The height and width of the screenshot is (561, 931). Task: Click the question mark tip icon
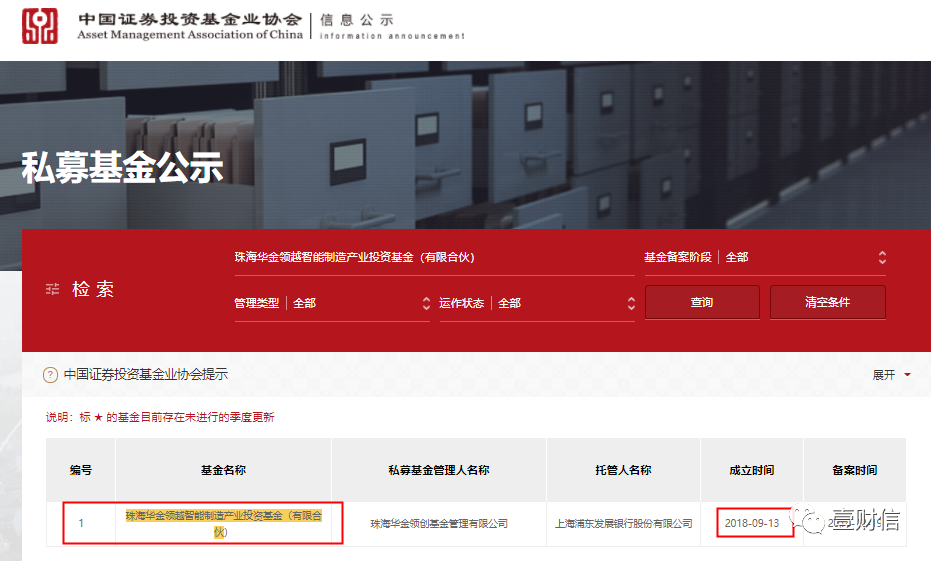[50, 375]
